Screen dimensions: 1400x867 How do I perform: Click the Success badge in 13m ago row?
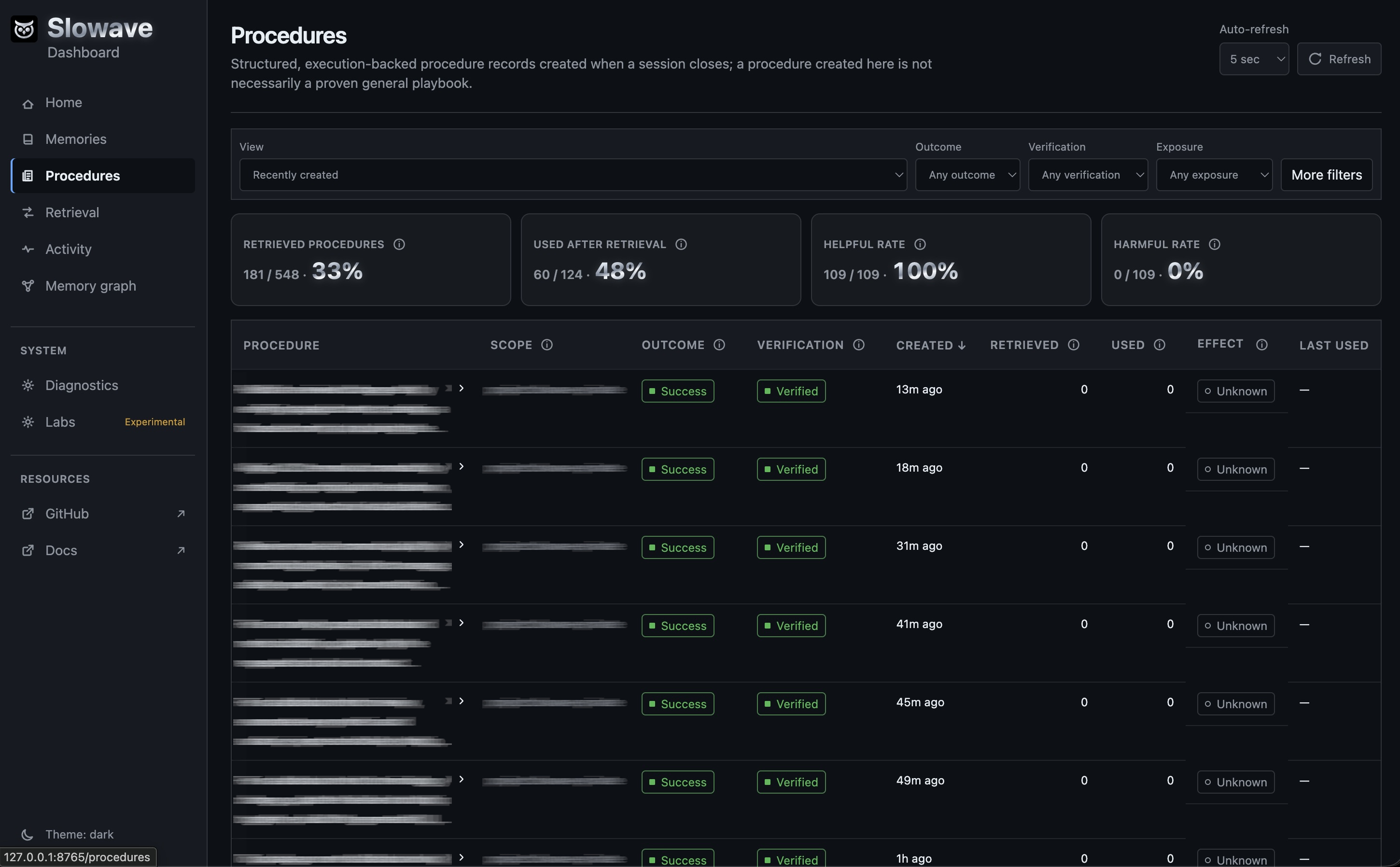click(678, 391)
